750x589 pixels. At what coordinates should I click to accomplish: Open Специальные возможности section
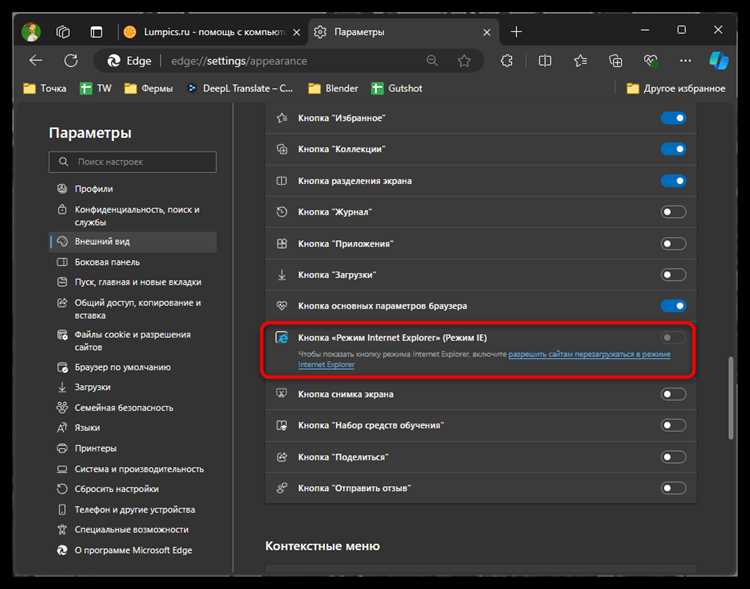(x=132, y=530)
